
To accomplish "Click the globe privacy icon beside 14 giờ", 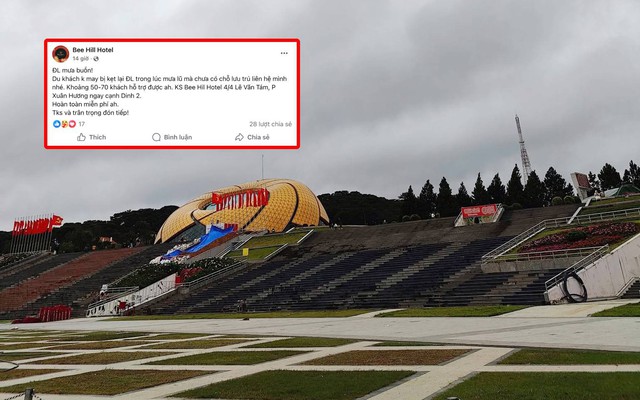I will (96, 59).
